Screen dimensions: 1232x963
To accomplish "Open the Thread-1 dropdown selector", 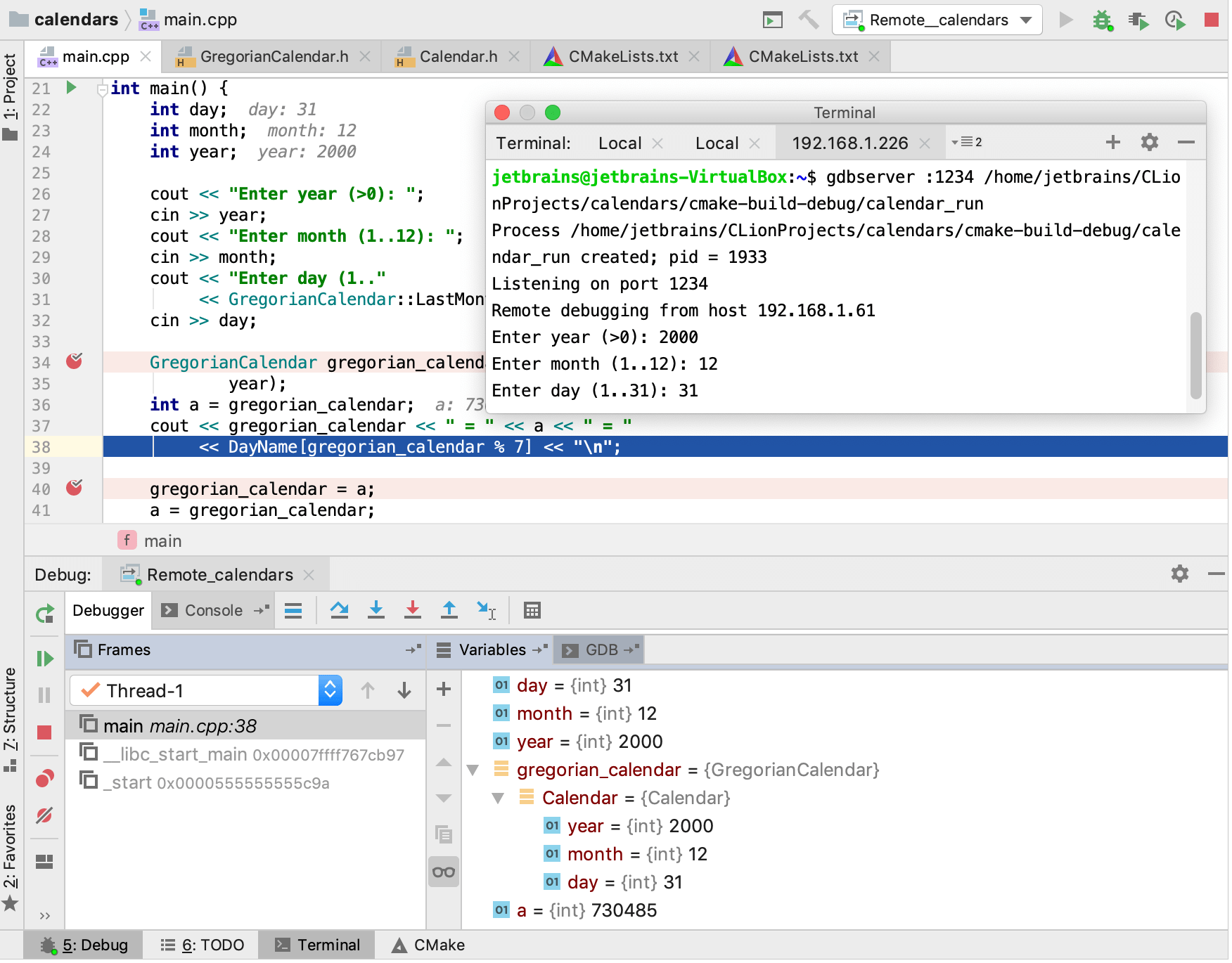I will click(x=329, y=690).
